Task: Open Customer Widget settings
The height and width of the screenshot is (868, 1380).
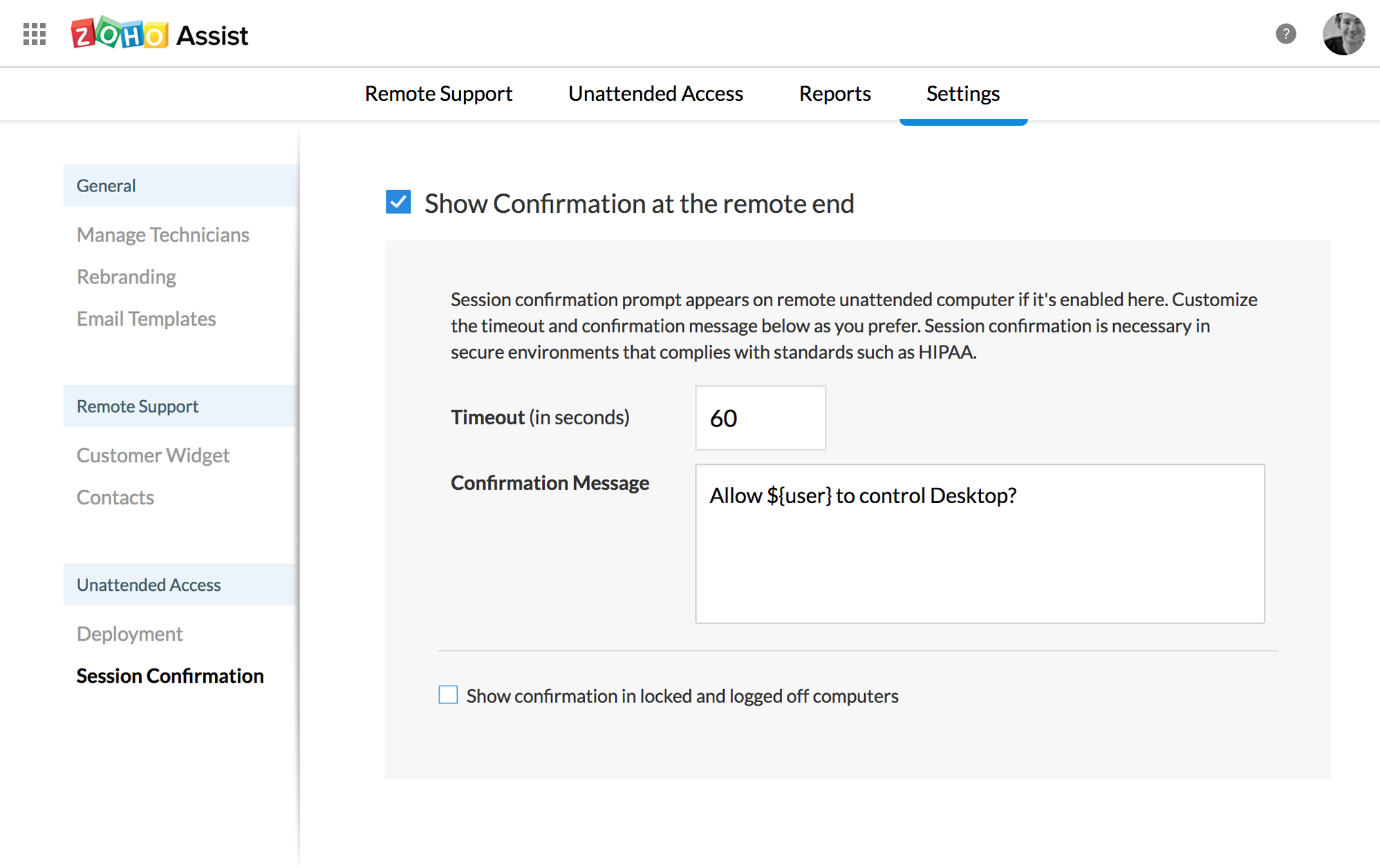Action: [153, 455]
